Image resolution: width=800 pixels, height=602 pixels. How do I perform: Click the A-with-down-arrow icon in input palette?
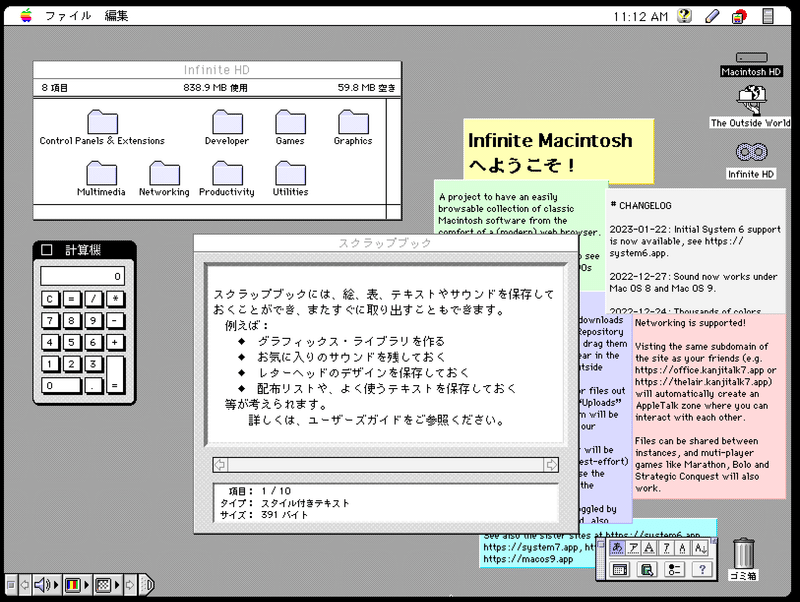701,548
